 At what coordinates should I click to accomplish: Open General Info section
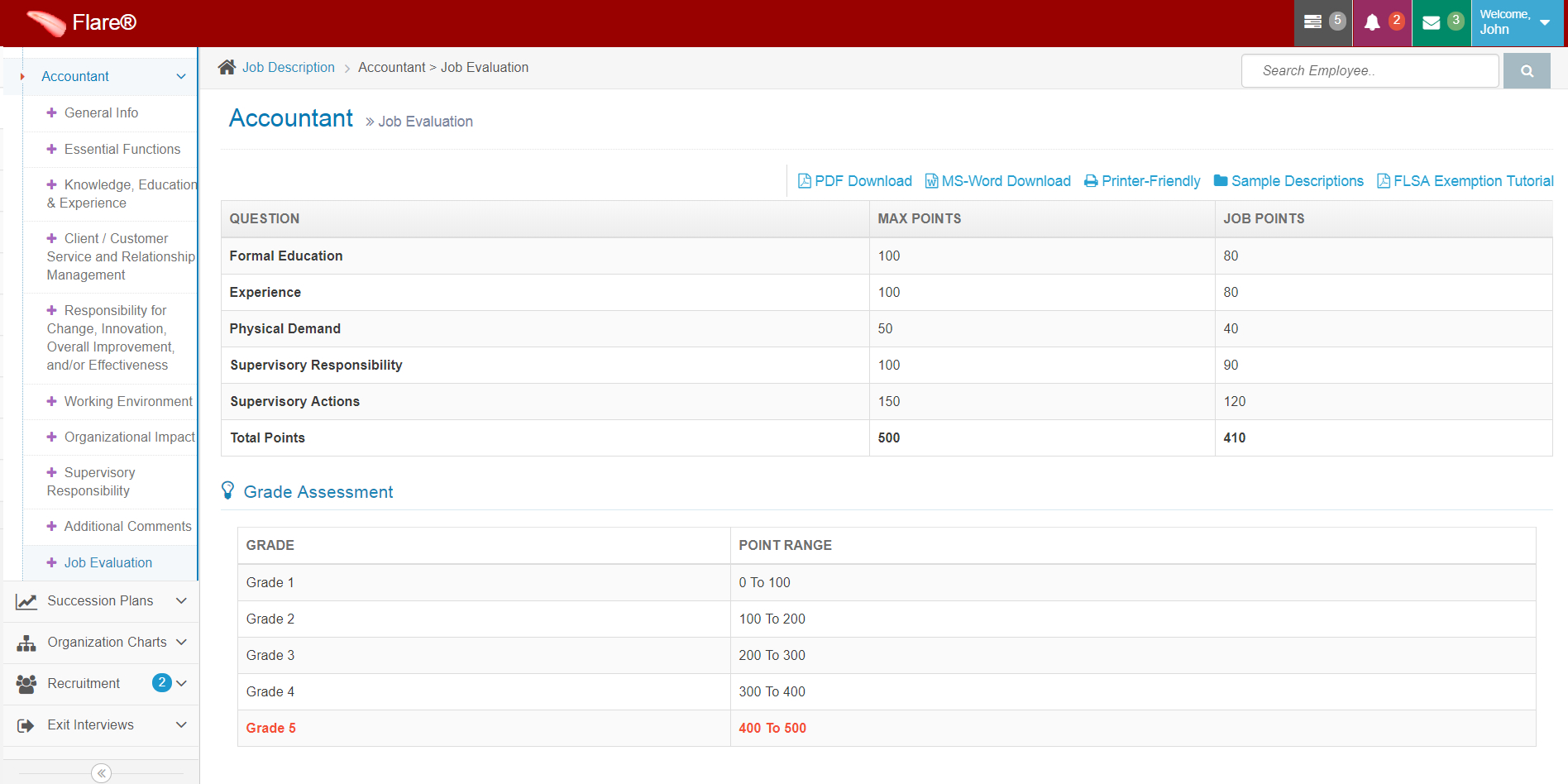[101, 112]
